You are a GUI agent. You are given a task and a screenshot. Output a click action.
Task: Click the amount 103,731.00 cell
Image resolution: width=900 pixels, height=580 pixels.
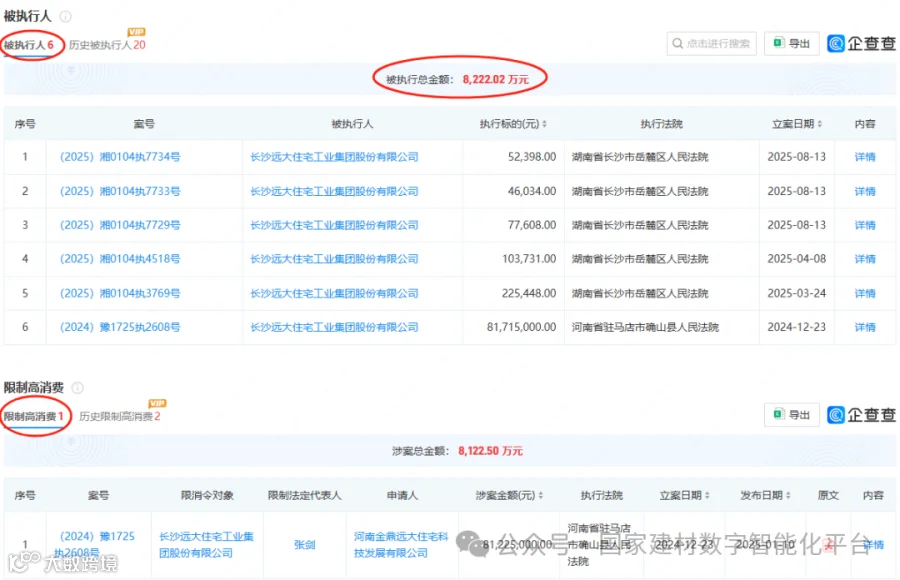click(x=529, y=259)
